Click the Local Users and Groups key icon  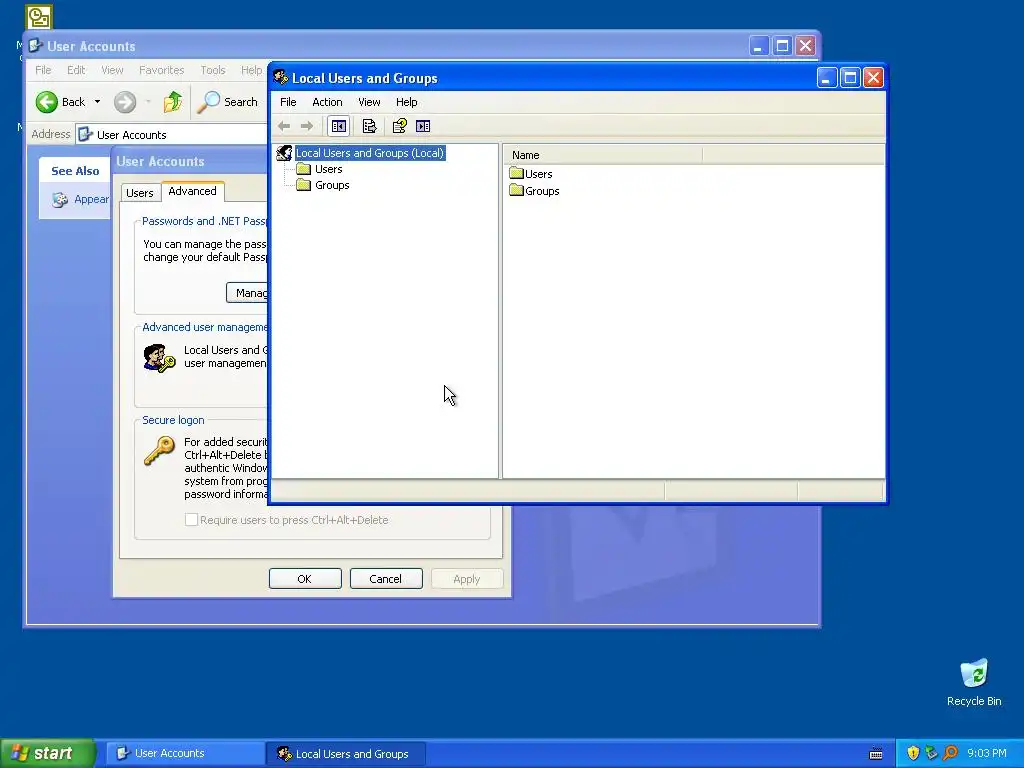pos(159,358)
